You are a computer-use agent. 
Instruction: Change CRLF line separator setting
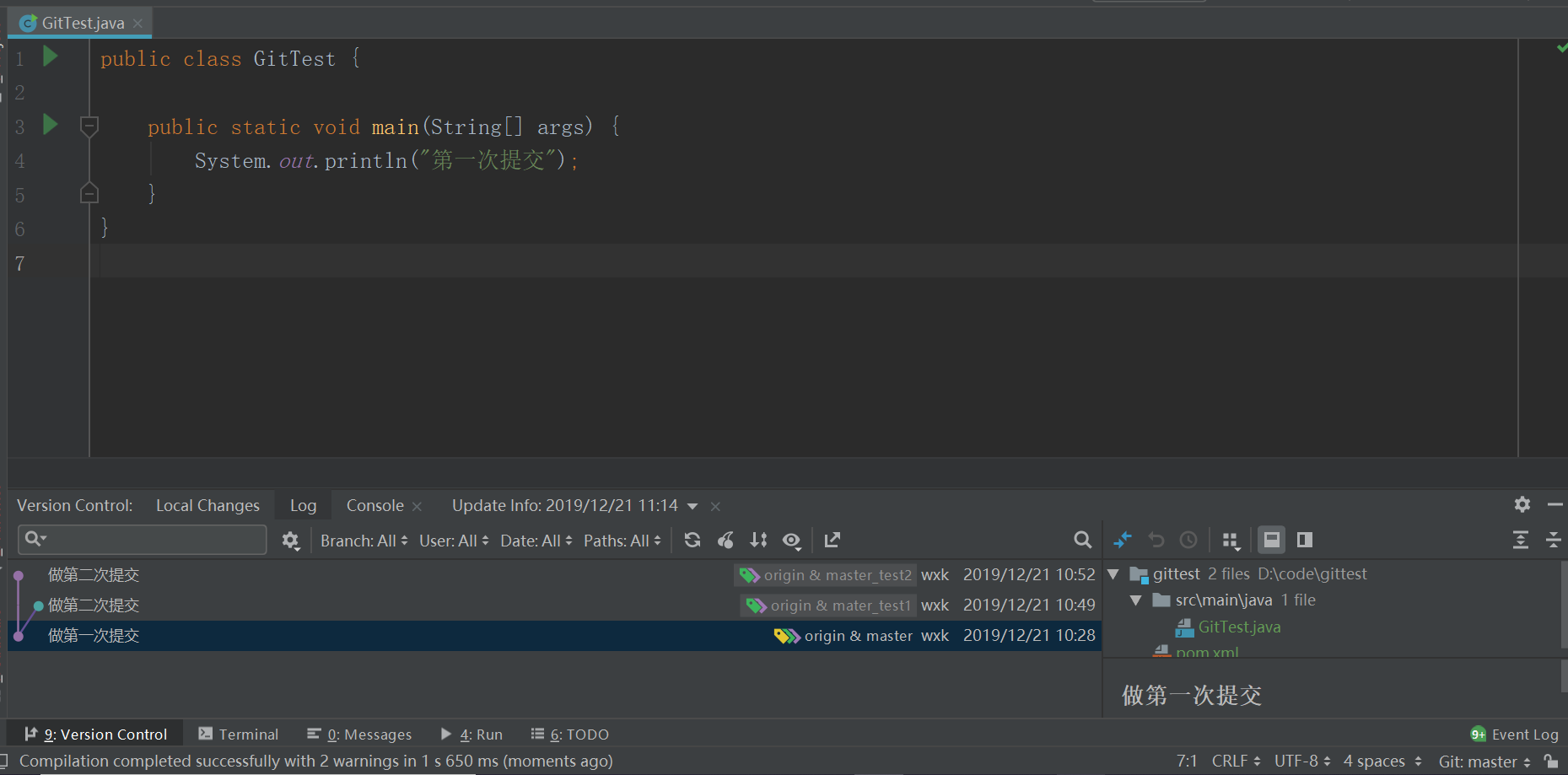click(1236, 762)
